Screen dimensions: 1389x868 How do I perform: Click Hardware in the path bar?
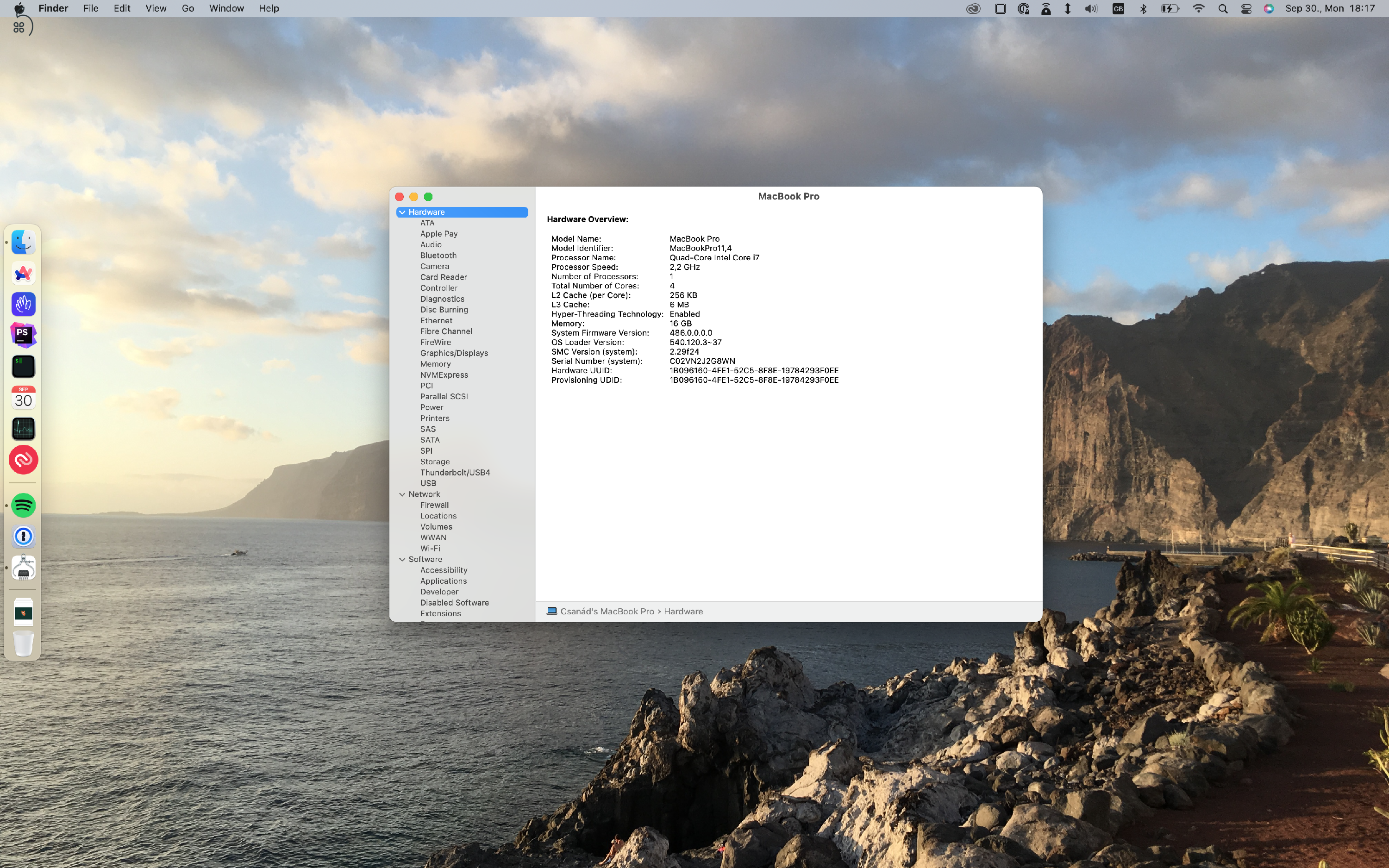tap(683, 612)
